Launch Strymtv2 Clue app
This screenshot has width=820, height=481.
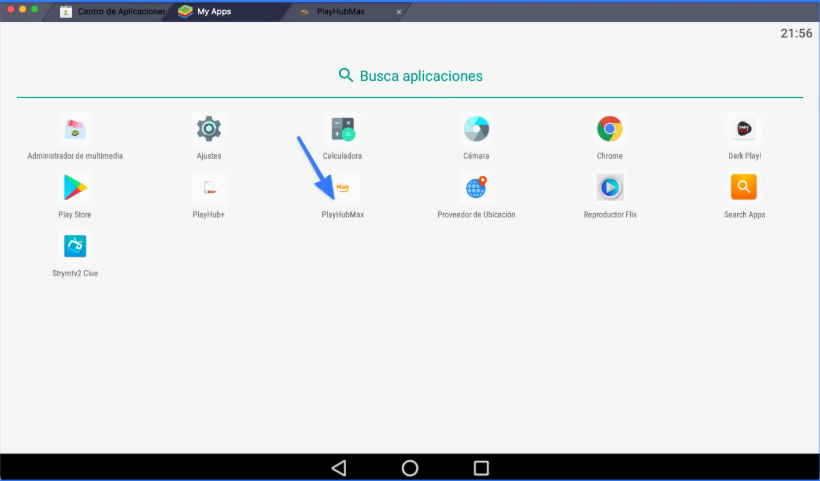pyautogui.click(x=76, y=246)
